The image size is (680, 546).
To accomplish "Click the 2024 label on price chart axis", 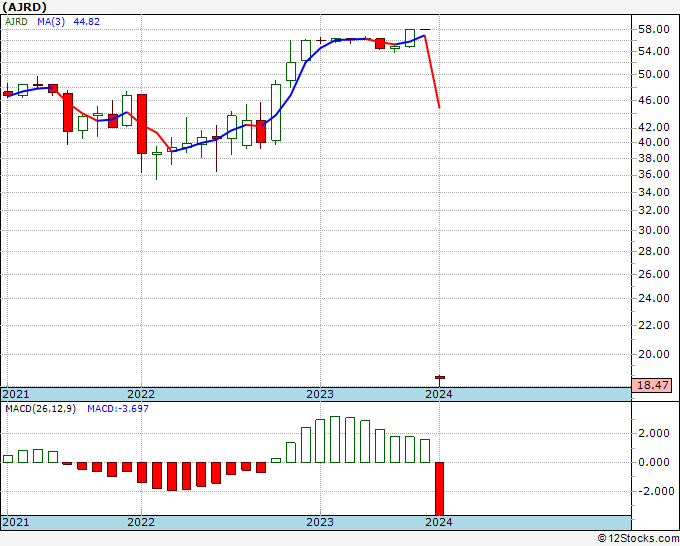I will pyautogui.click(x=439, y=394).
